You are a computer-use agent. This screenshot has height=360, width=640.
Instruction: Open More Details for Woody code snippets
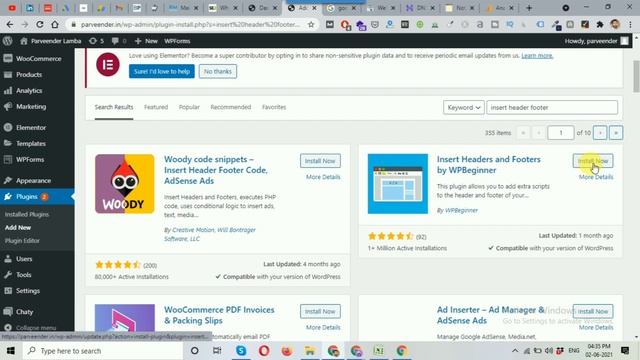323,177
